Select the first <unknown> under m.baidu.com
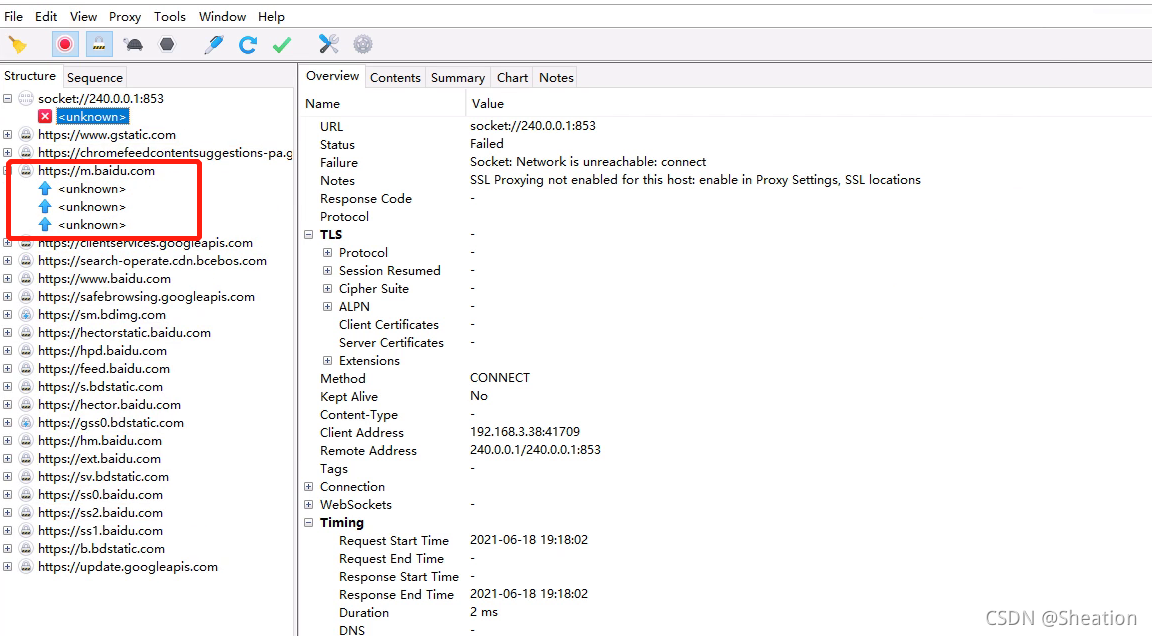 pos(92,189)
